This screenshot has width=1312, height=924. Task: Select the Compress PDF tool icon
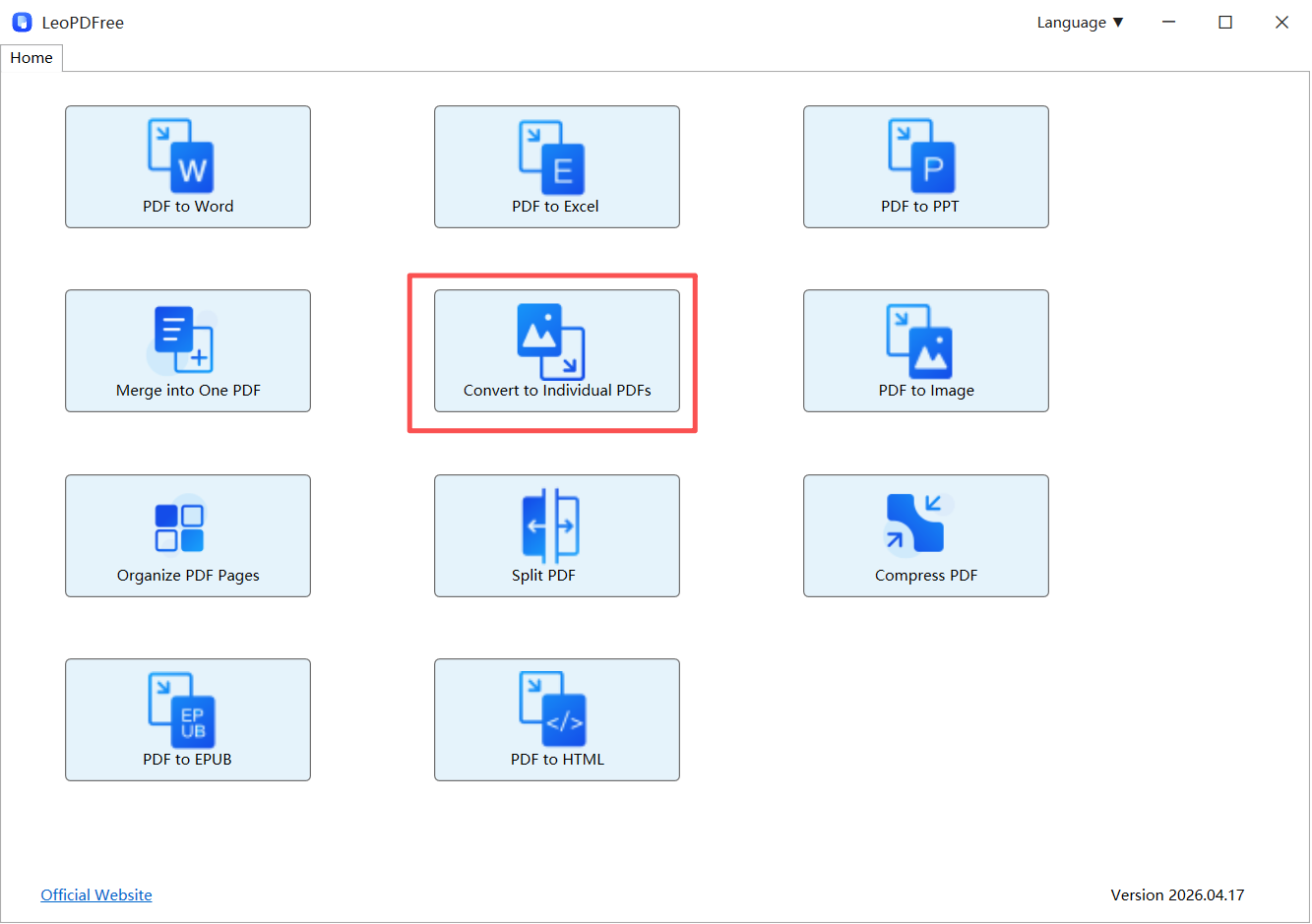pos(916,524)
